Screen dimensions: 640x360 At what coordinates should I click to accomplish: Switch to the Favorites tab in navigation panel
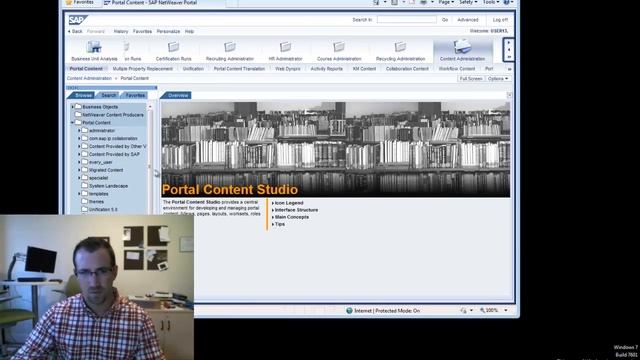pyautogui.click(x=135, y=95)
